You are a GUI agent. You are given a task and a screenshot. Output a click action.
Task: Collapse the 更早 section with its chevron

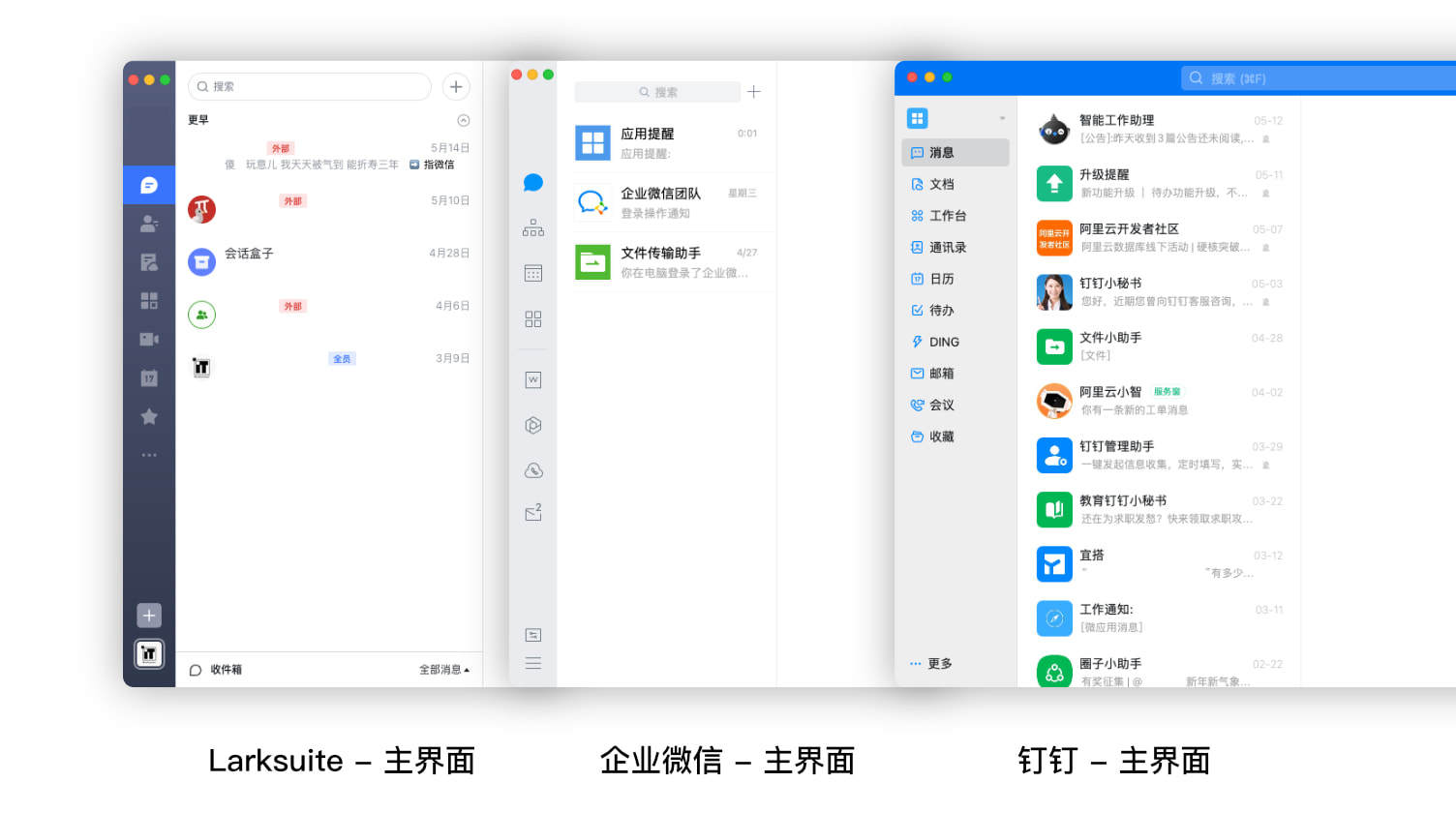[463, 120]
